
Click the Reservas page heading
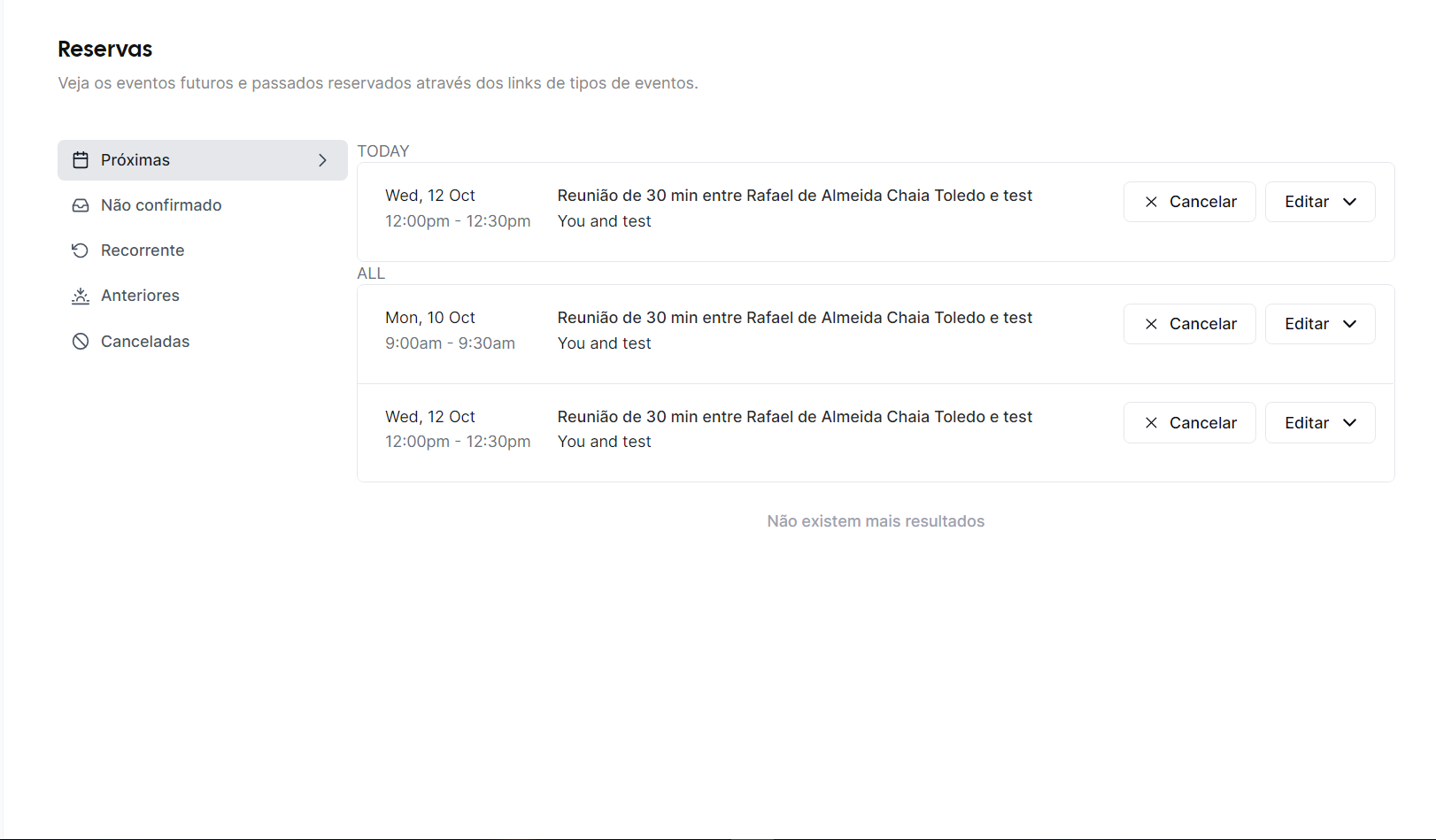click(104, 49)
